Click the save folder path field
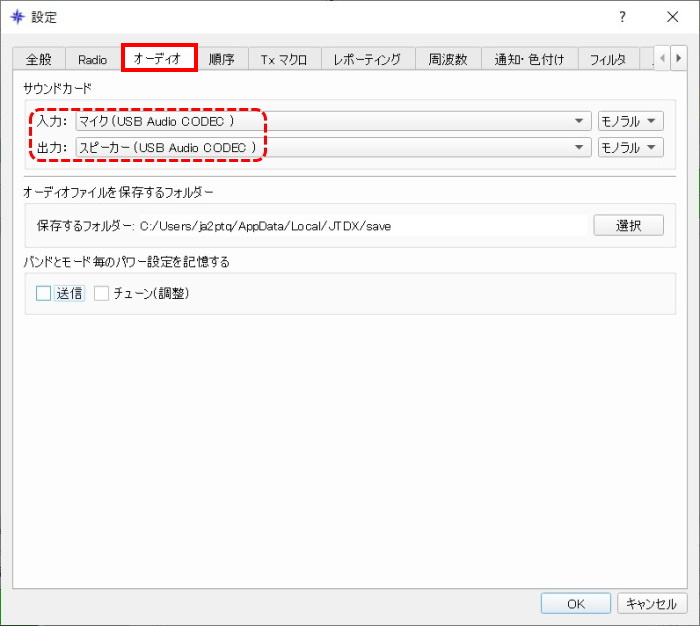The width and height of the screenshot is (700, 626). (360, 226)
